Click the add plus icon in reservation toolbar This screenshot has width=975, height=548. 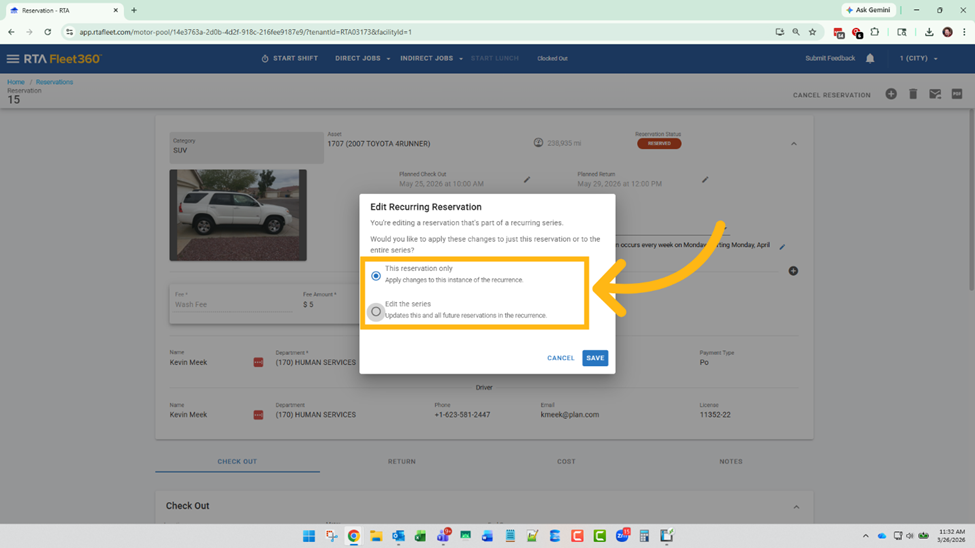891,94
